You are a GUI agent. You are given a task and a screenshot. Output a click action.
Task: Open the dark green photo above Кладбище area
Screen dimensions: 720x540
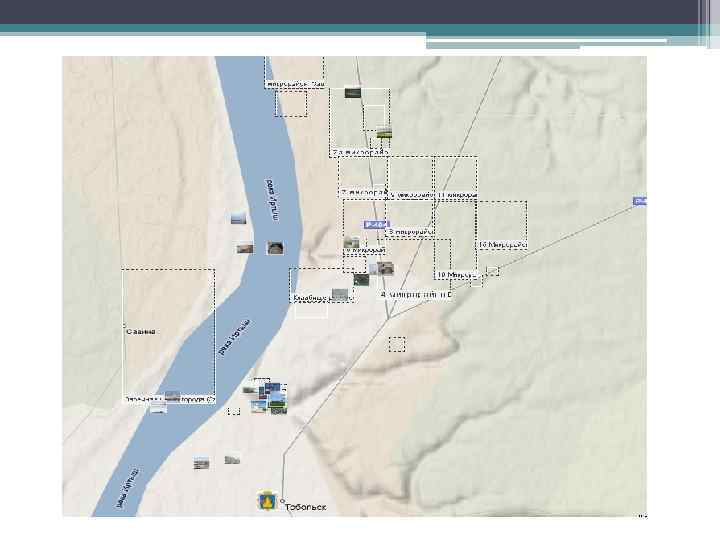(x=361, y=279)
